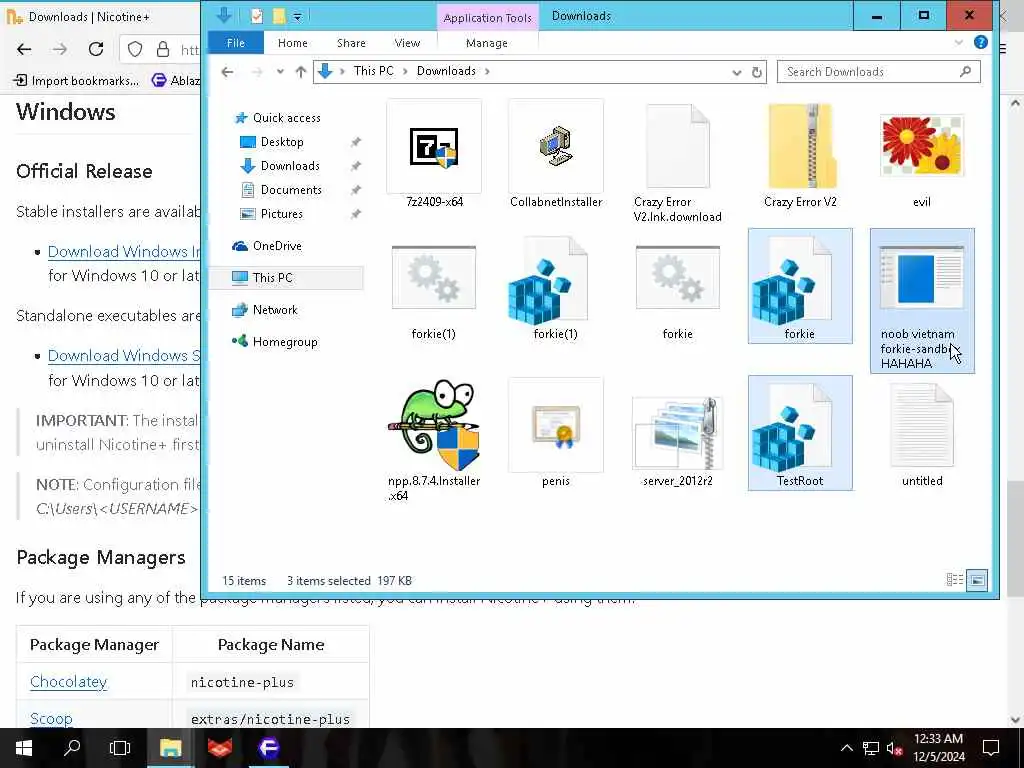Open the Manage ribbon tab
Screen dimensions: 1024x768
pos(487,43)
